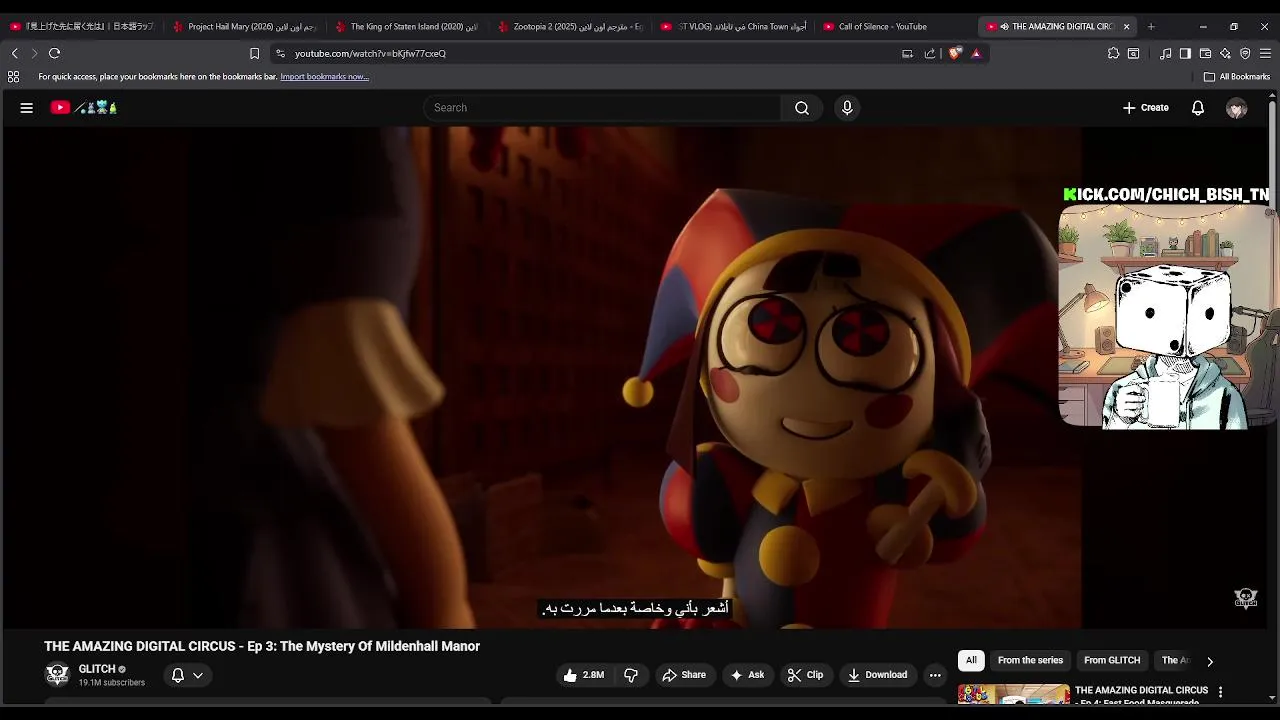Open the All Bookmarks folder
1280x720 pixels.
click(x=1237, y=77)
